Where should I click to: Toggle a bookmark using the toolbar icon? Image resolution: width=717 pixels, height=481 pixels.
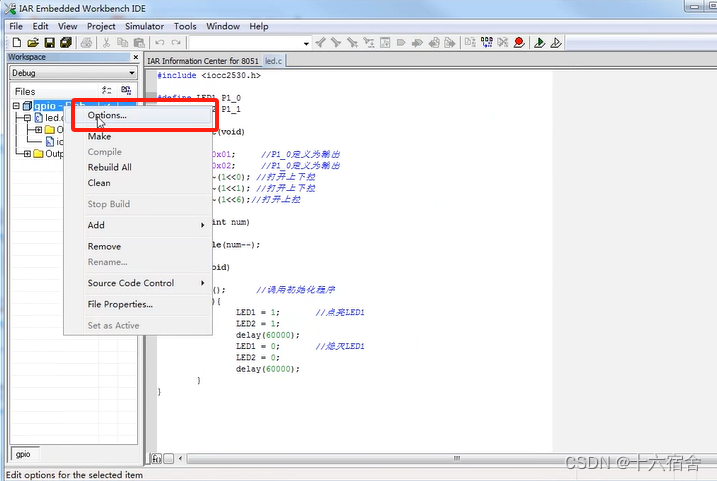click(401, 43)
